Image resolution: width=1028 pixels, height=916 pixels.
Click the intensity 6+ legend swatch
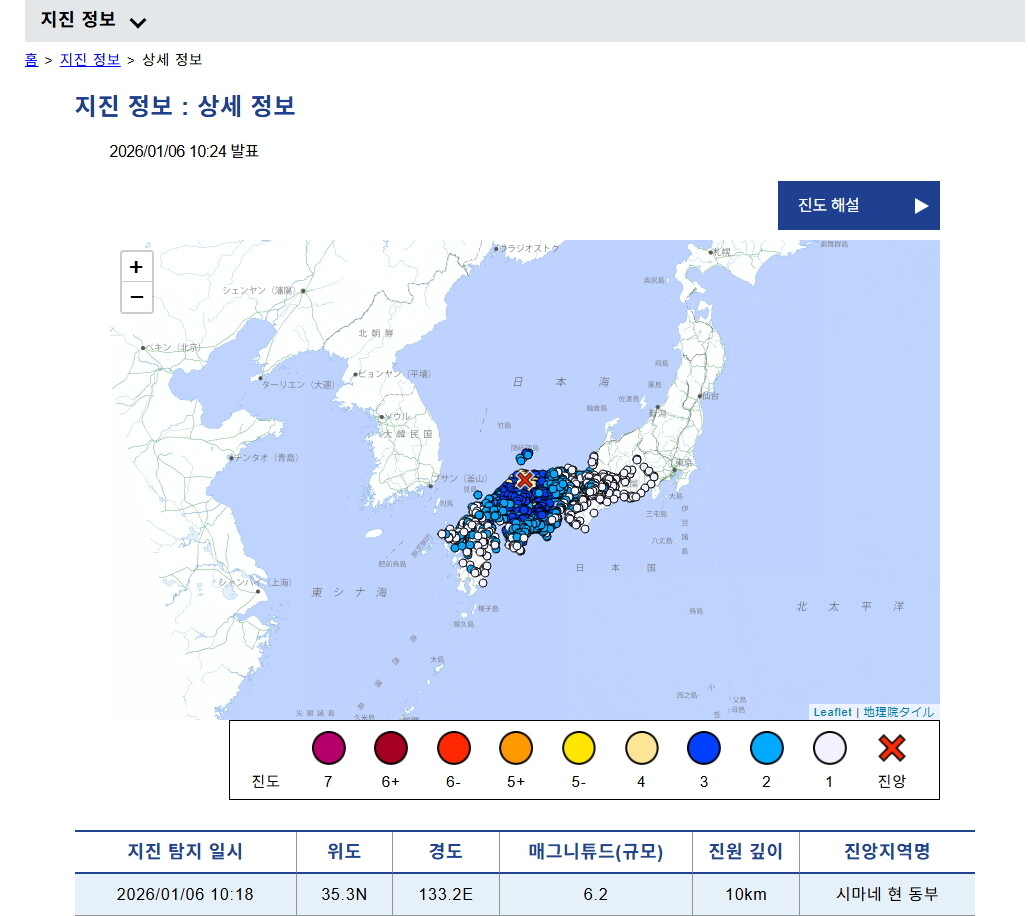[x=391, y=747]
